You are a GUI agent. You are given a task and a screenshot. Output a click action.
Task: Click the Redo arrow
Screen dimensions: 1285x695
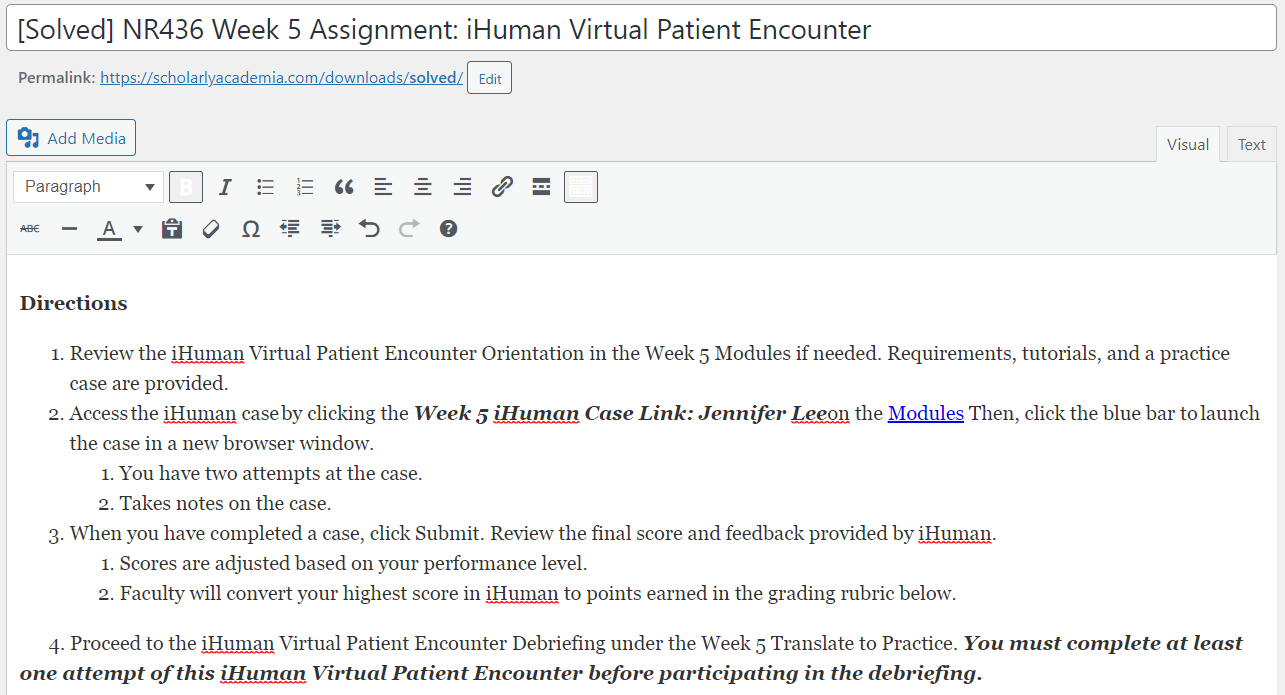pos(409,229)
